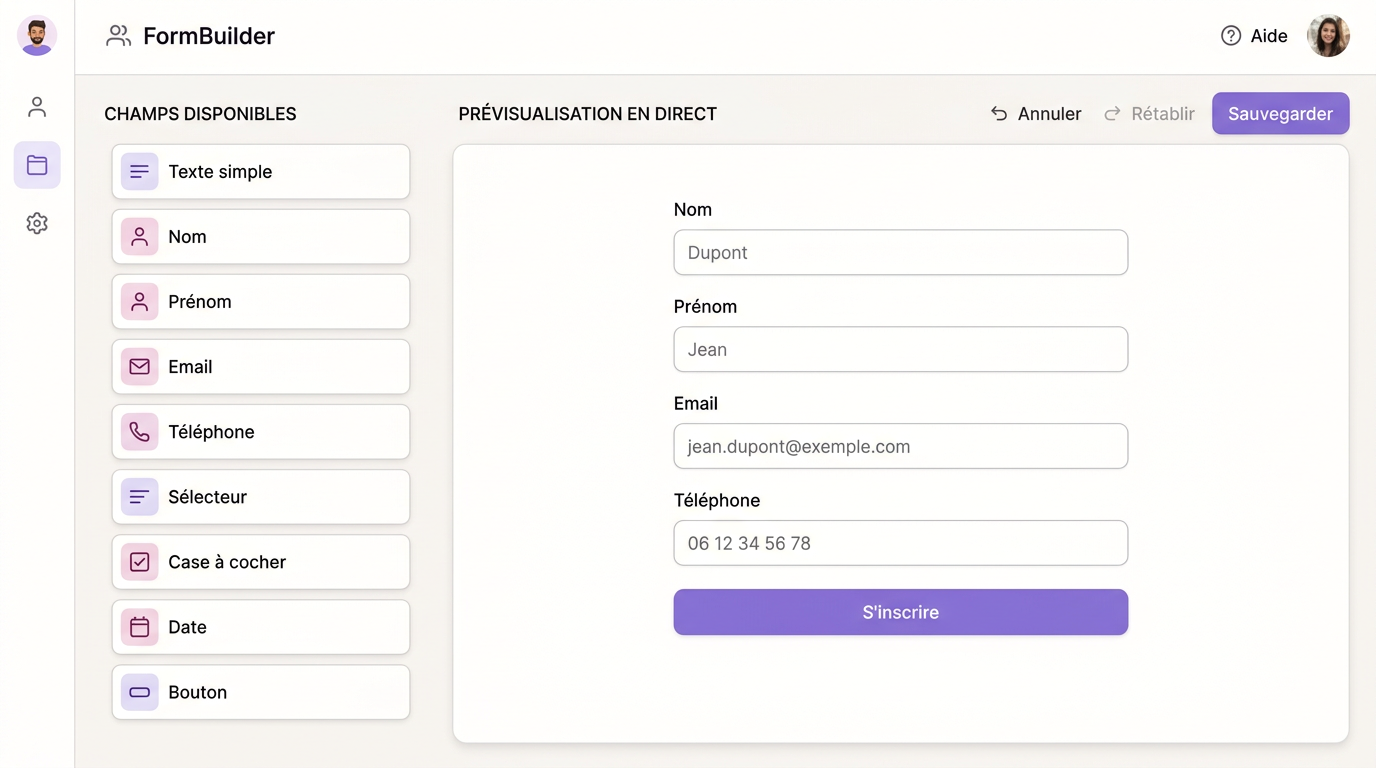Viewport: 1376px width, 768px height.
Task: Click the FormBuilder logo icon
Action: (x=119, y=36)
